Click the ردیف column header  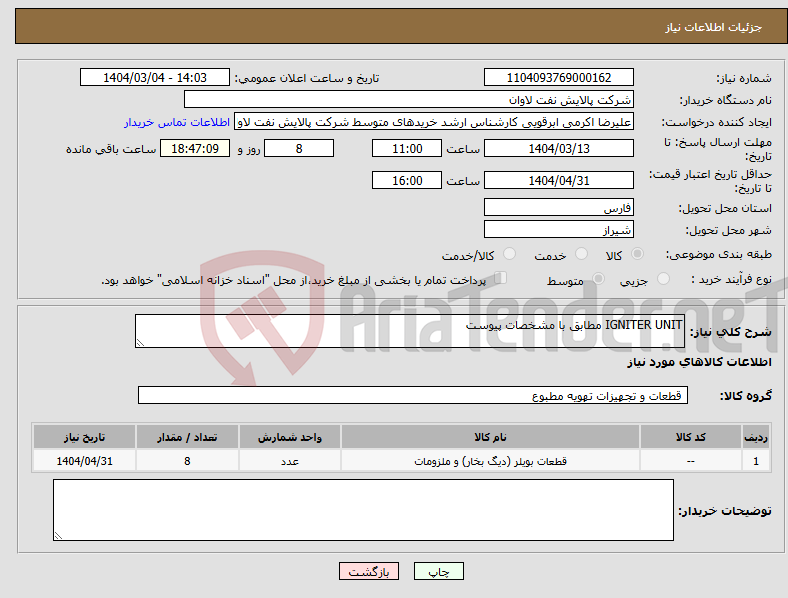click(x=756, y=437)
